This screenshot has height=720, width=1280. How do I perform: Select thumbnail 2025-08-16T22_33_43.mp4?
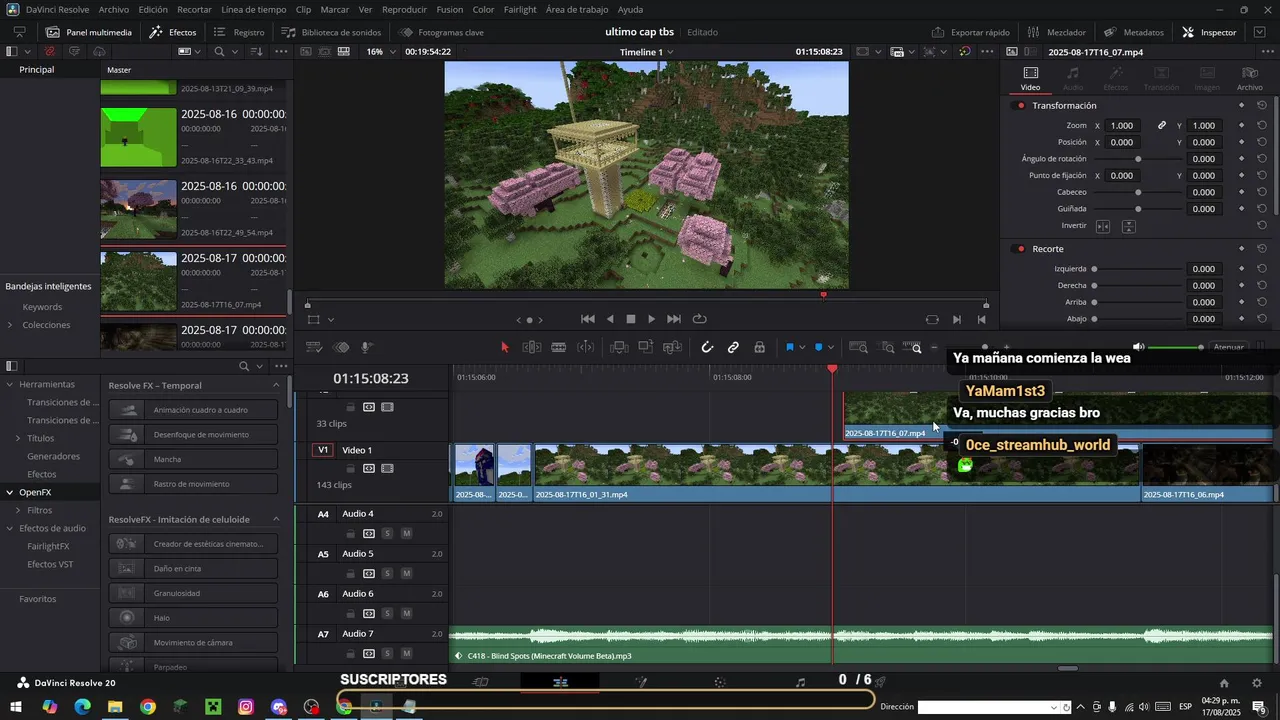coord(138,137)
